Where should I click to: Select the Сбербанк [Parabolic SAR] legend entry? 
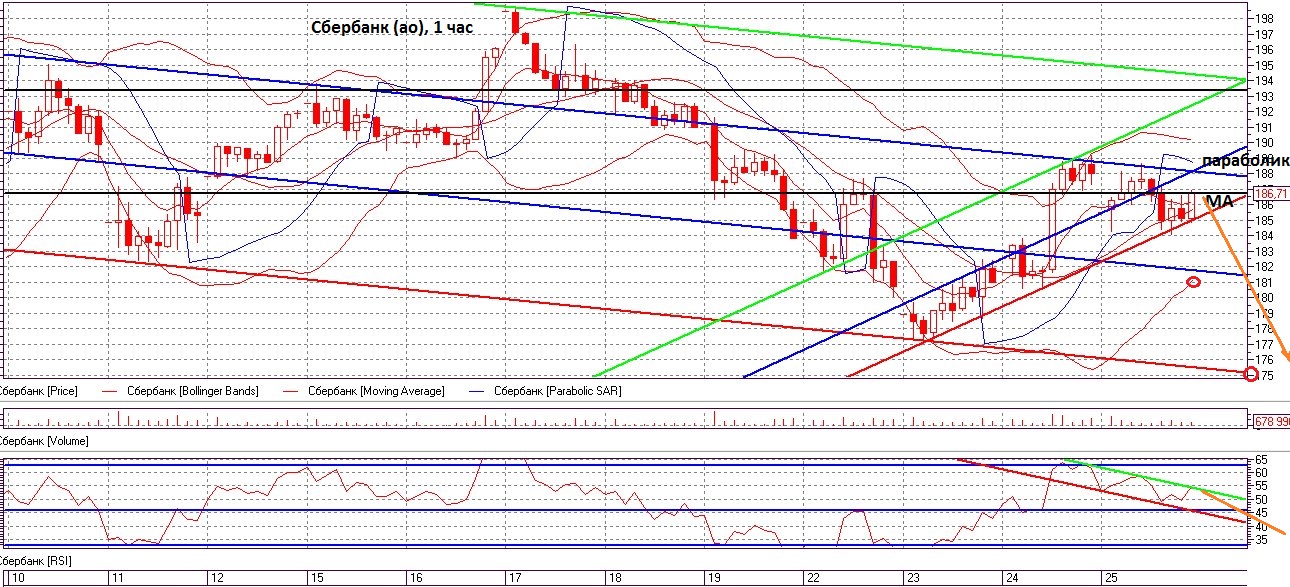coord(557,391)
